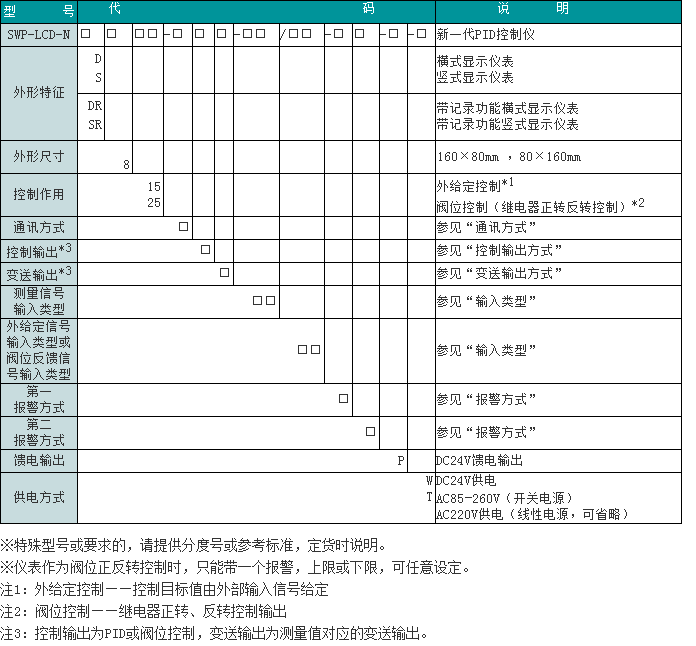The height and width of the screenshot is (646, 696).
Task: Click the 外形尺寸 row label
Action: click(39, 157)
